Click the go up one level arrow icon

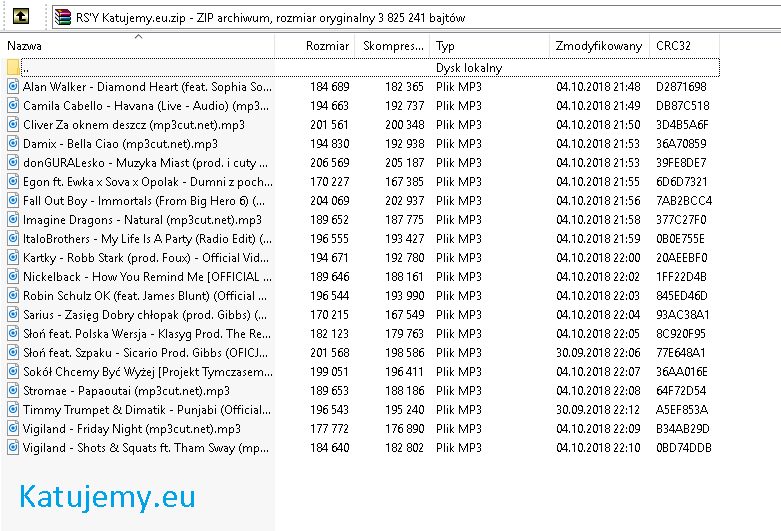pyautogui.click(x=20, y=16)
